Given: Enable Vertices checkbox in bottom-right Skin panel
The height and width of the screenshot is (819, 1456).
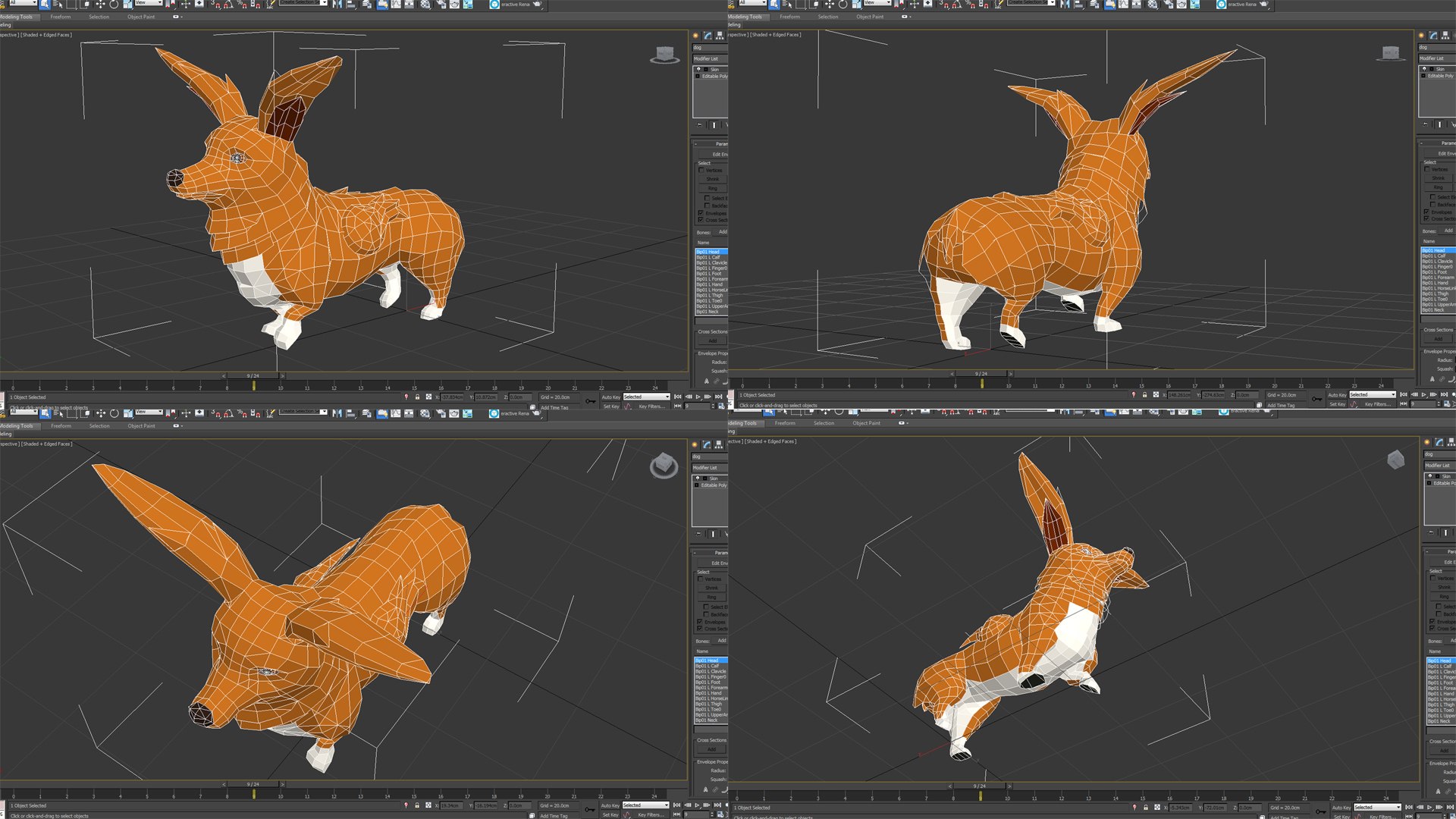Looking at the screenshot, I should [1432, 578].
